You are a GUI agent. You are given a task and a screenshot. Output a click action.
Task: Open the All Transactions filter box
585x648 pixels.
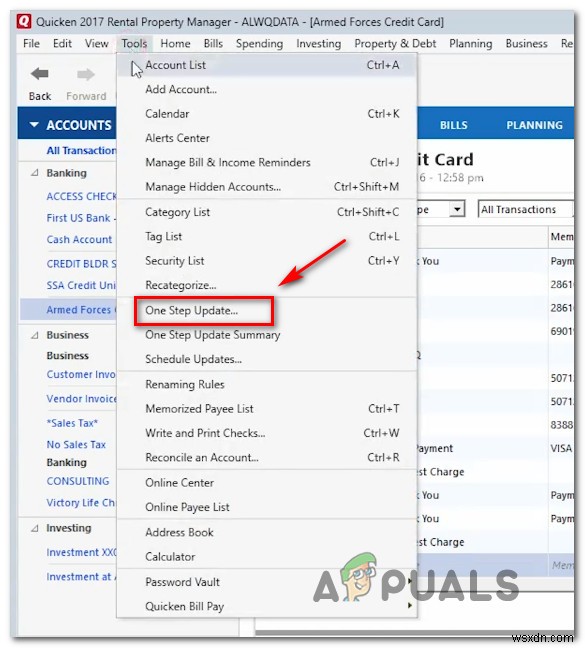tap(526, 209)
